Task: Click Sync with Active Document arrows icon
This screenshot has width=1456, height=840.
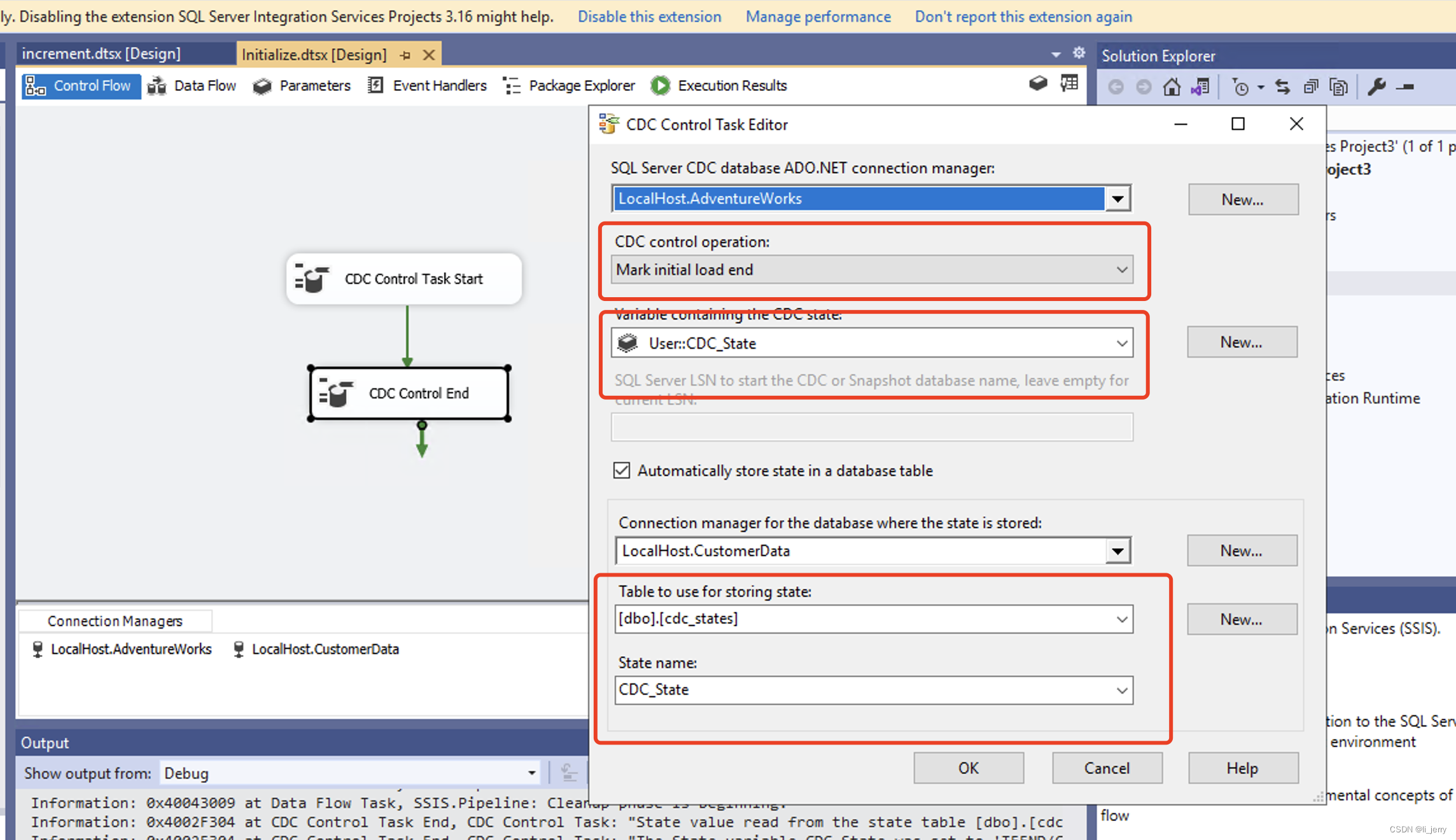Action: click(1282, 87)
